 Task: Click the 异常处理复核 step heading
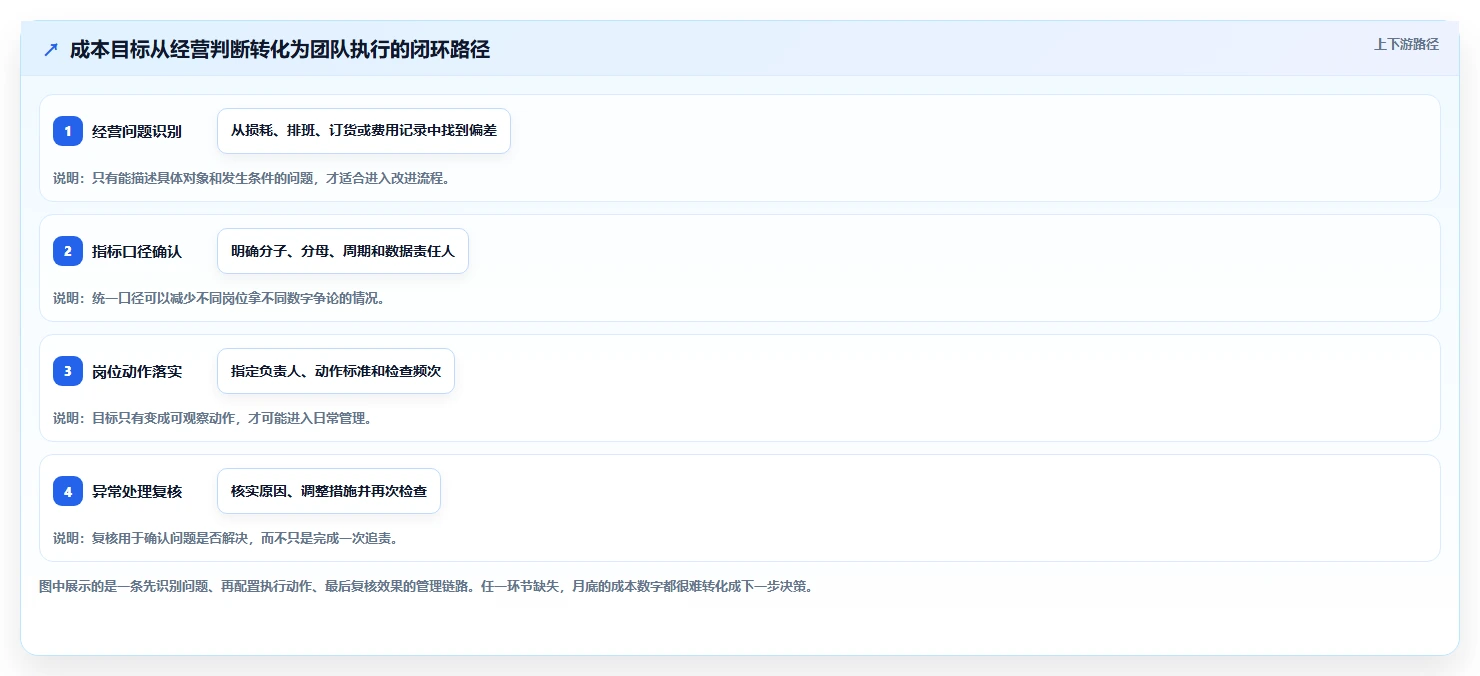[x=137, y=491]
